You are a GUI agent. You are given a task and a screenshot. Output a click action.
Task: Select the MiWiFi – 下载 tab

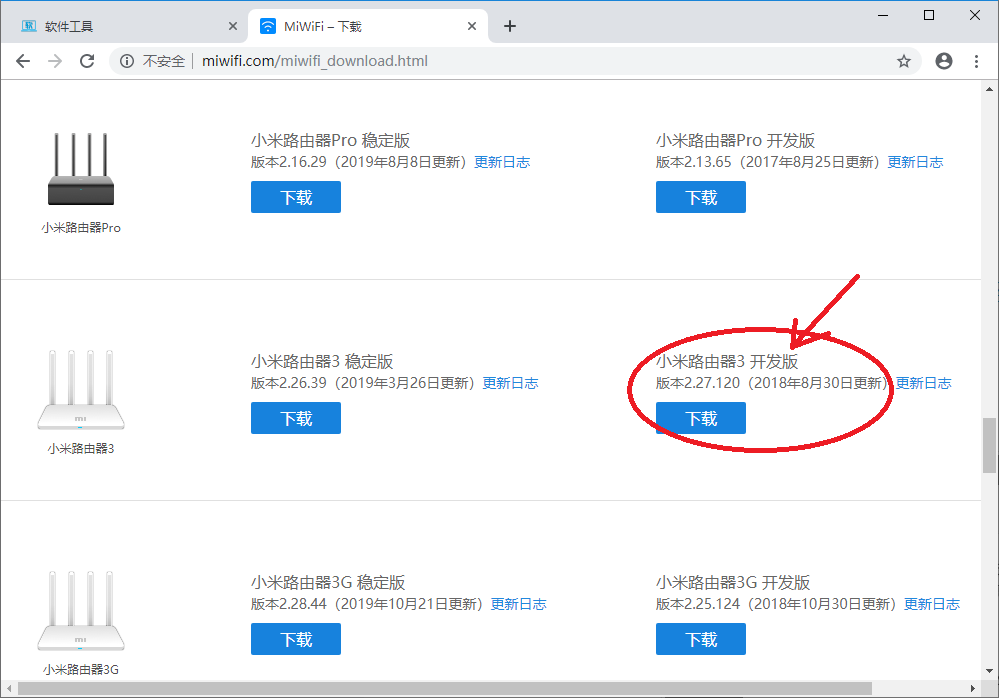click(368, 26)
